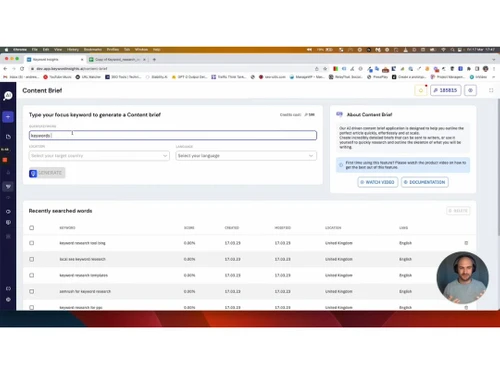
Task: Click the collapse sidebar icon near bottom
Action: click(8, 288)
